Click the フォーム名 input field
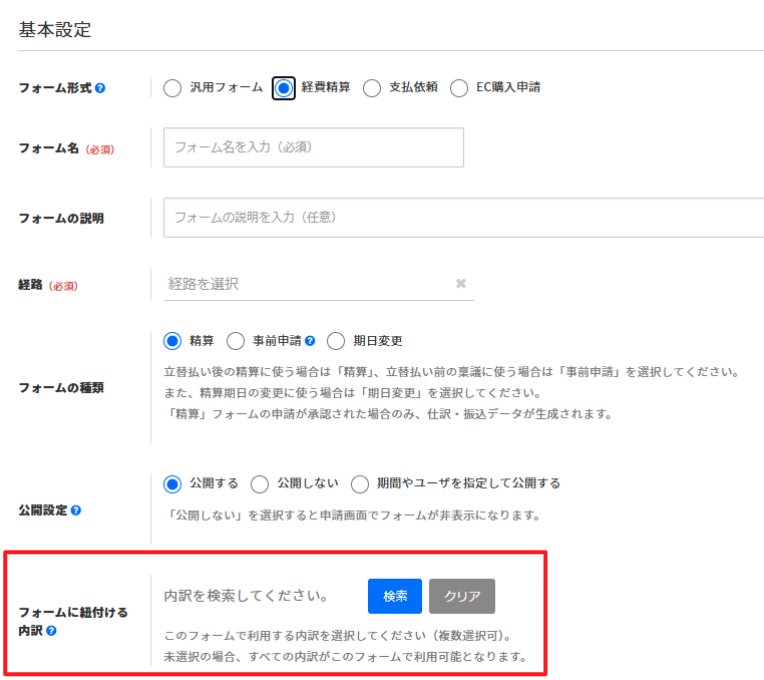 point(313,147)
